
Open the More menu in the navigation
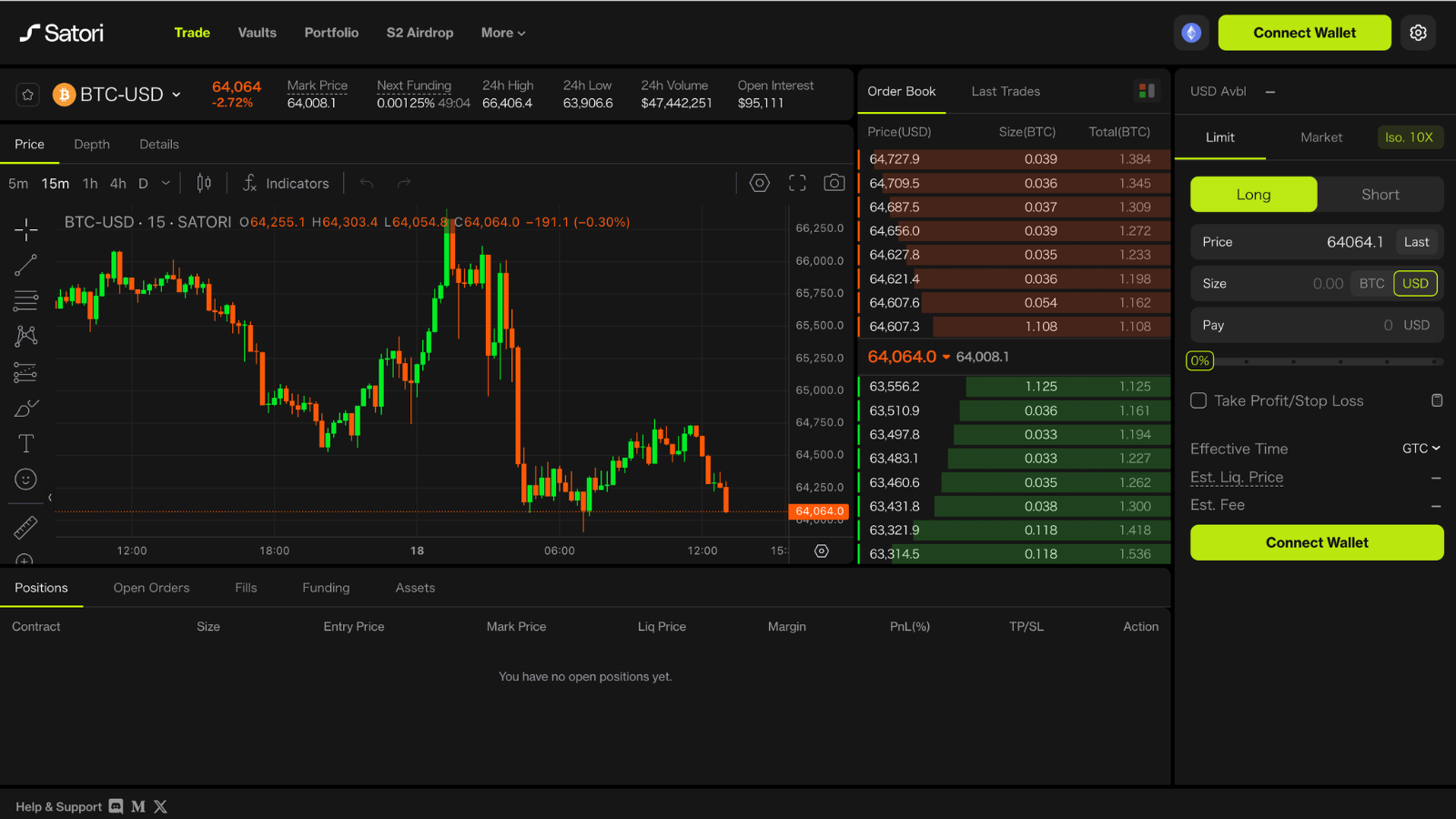[x=503, y=33]
